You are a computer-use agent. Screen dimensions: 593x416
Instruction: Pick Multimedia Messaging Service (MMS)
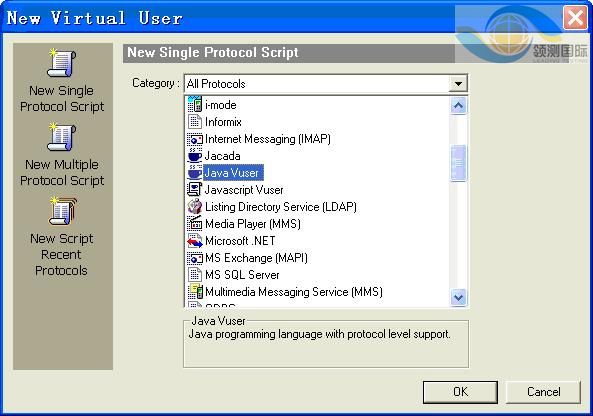(293, 292)
